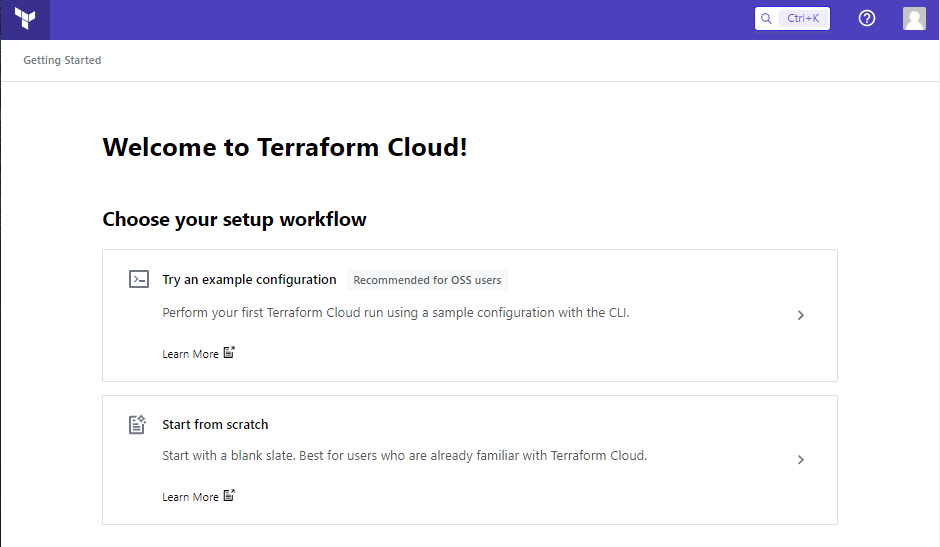Open the user avatar menu
Screen dimensions: 940x547
pyautogui.click(x=914, y=19)
